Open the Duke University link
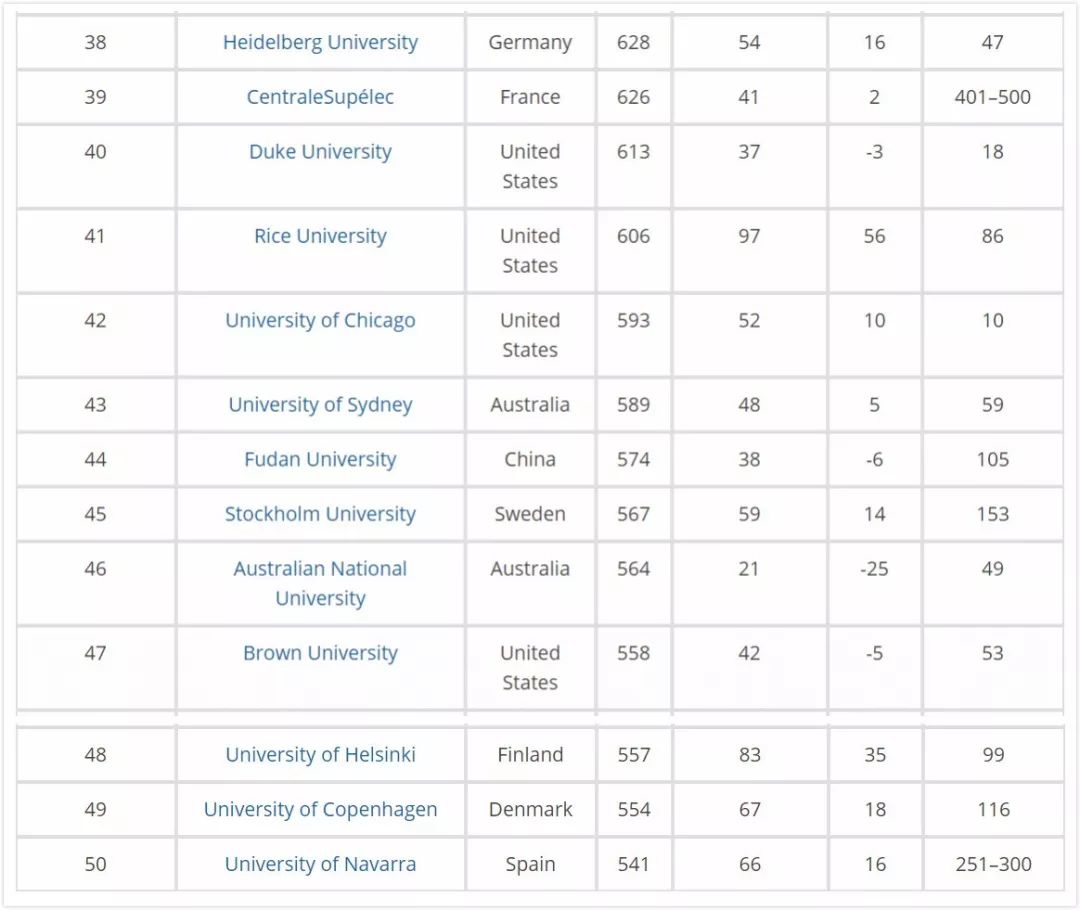This screenshot has height=910, width=1080. tap(320, 152)
